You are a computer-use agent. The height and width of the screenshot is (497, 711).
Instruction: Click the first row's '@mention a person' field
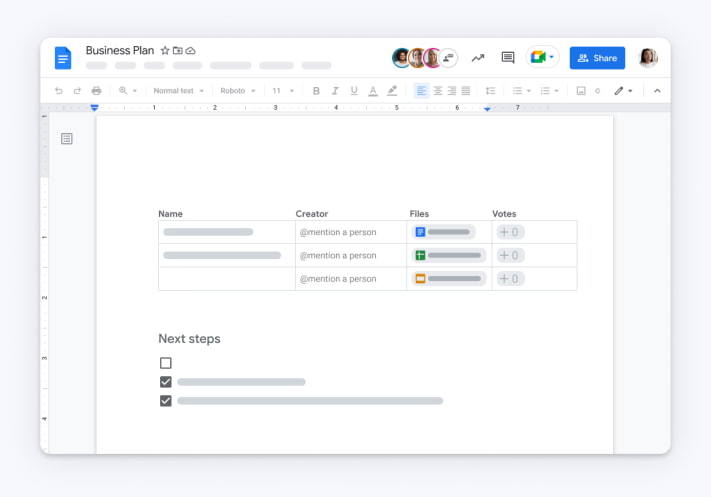338,232
